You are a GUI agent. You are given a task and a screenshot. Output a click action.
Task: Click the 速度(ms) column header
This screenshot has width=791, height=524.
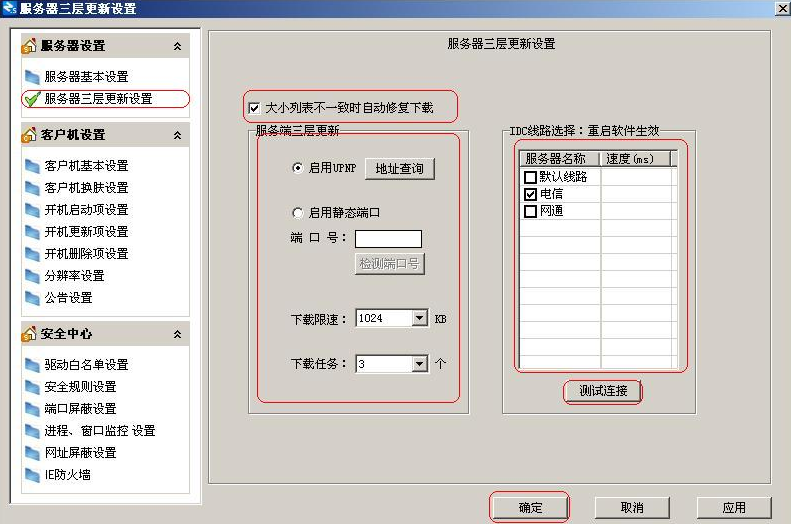coord(635,159)
